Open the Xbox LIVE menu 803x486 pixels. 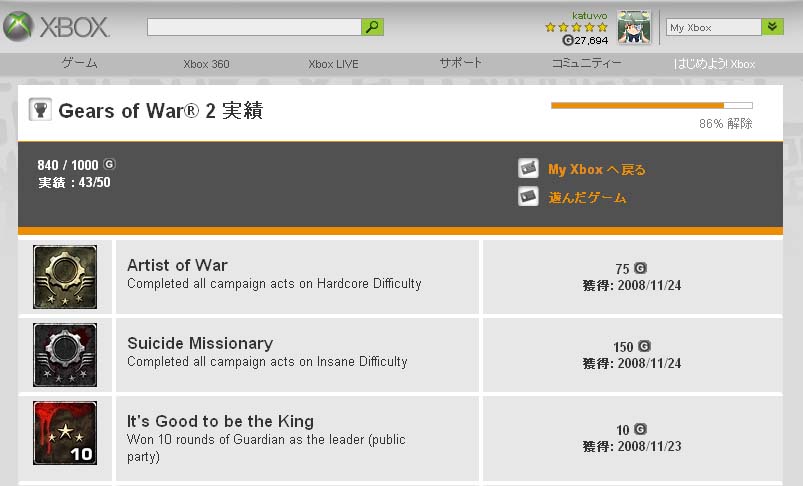coord(333,64)
